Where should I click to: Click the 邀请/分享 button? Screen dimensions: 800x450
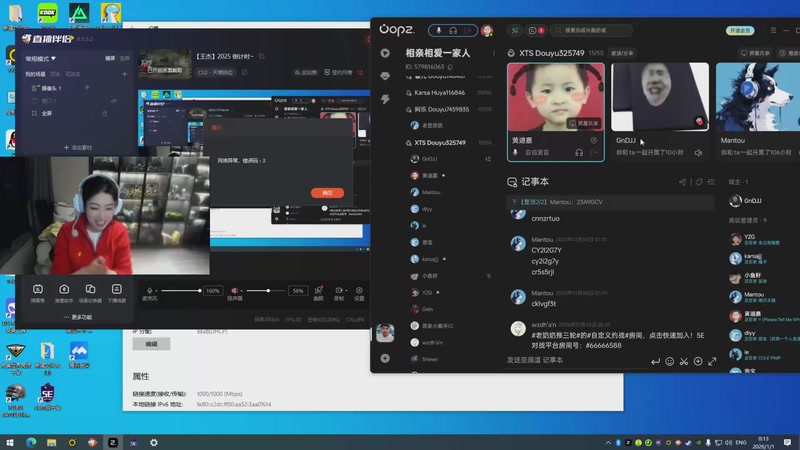click(622, 53)
